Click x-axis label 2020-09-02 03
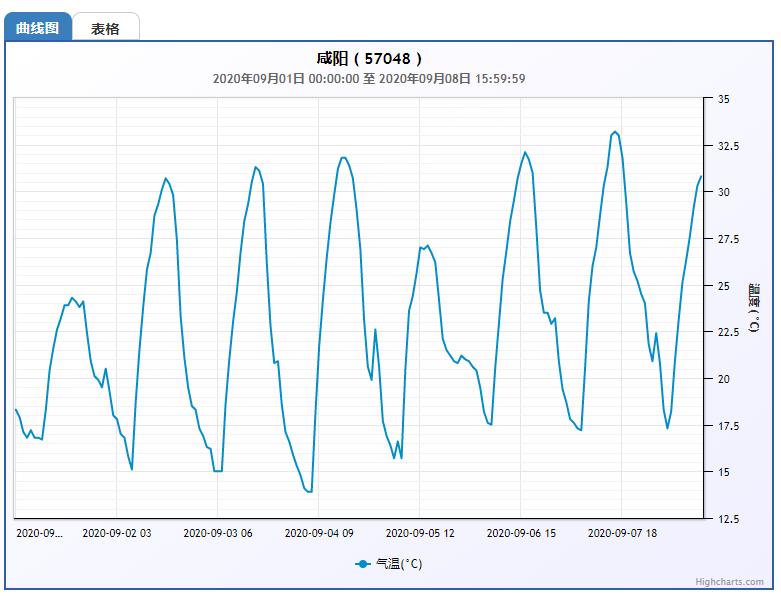781x596 pixels. coord(117,533)
